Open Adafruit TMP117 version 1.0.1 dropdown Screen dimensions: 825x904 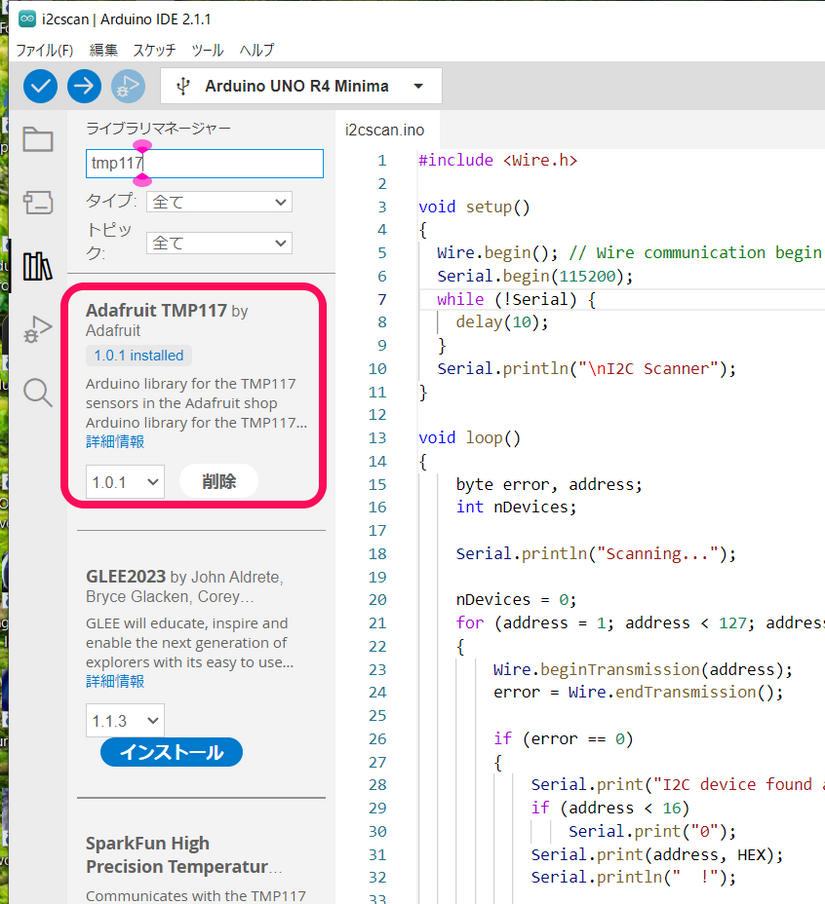125,482
